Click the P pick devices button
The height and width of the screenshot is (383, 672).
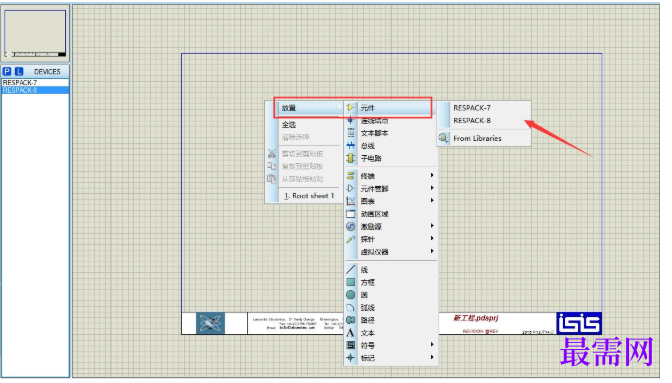click(x=7, y=72)
